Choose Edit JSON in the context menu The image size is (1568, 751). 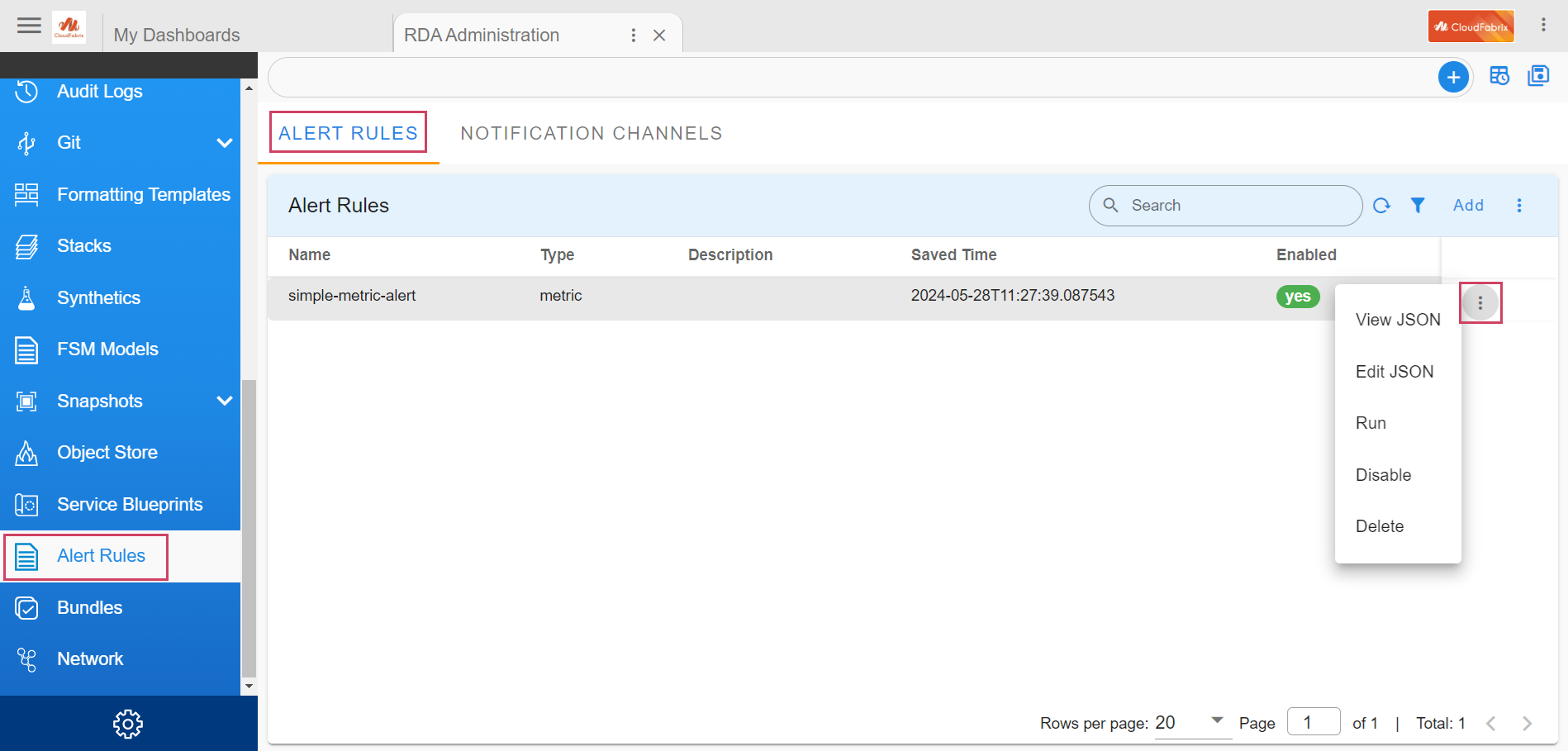point(1394,372)
